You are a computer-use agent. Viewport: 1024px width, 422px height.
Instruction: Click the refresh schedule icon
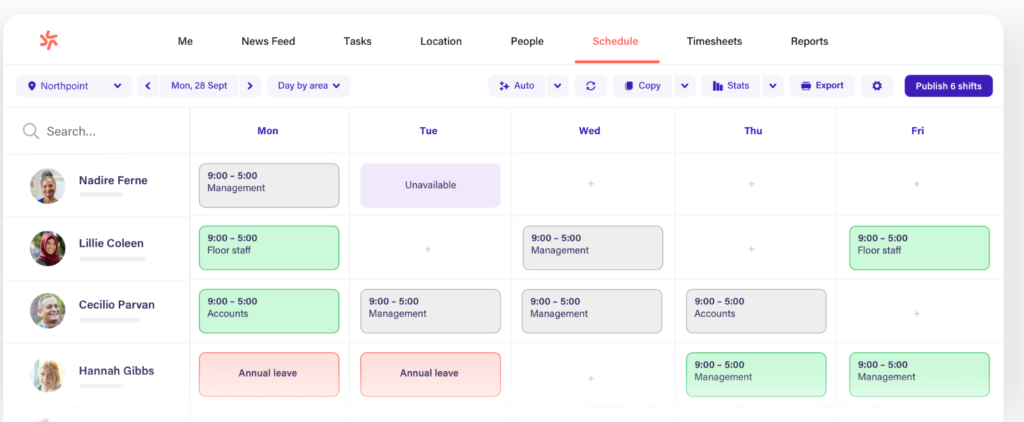pos(590,86)
